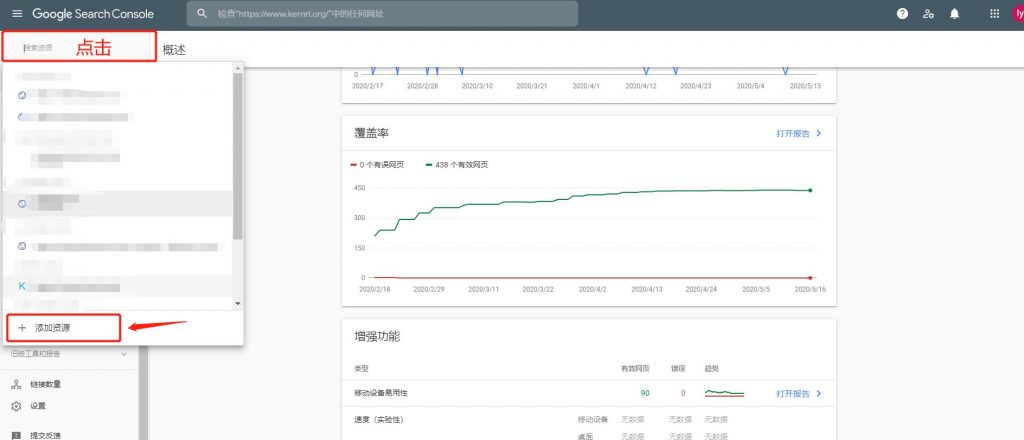Click the 移动设备 speed sub-row label
The height and width of the screenshot is (440, 1024).
[593, 419]
